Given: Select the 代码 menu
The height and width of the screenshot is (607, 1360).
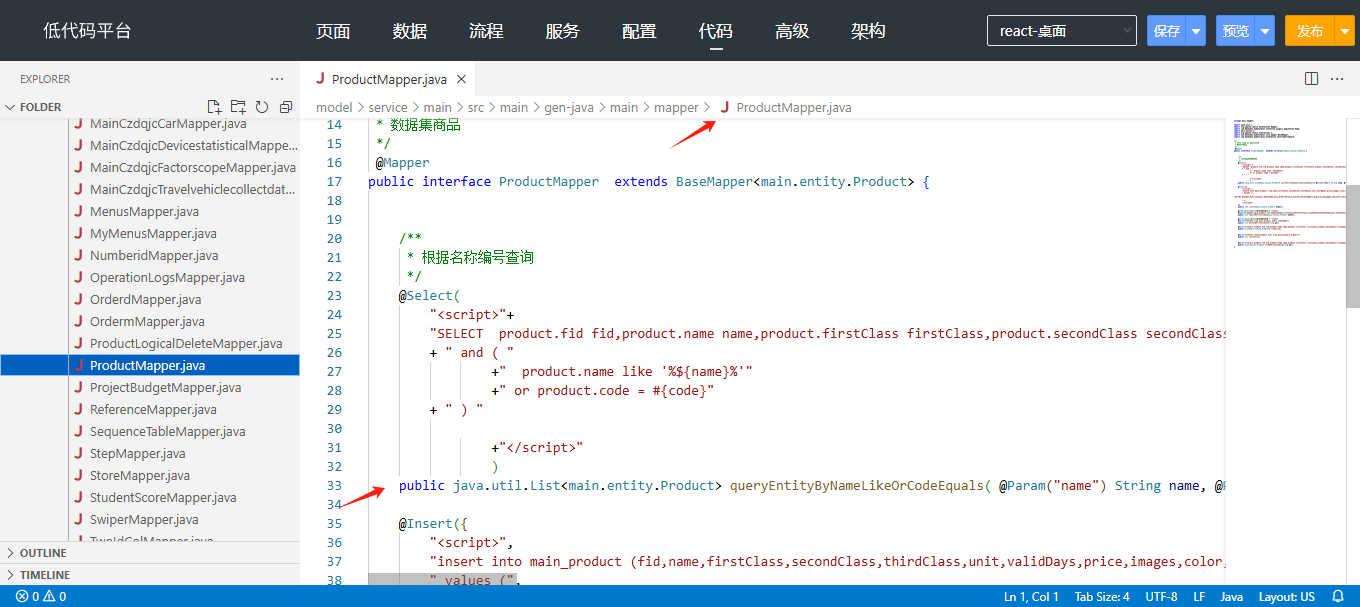Looking at the screenshot, I should pos(716,31).
